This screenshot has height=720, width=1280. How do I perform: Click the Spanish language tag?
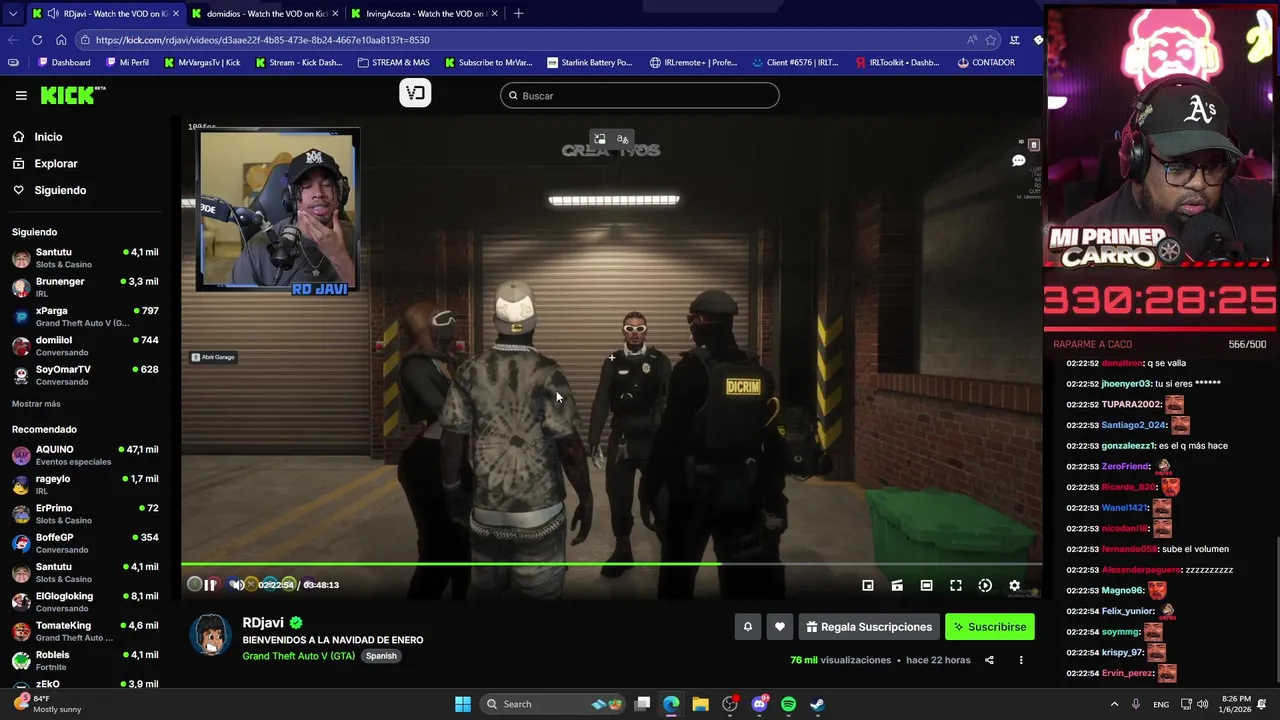(x=381, y=656)
